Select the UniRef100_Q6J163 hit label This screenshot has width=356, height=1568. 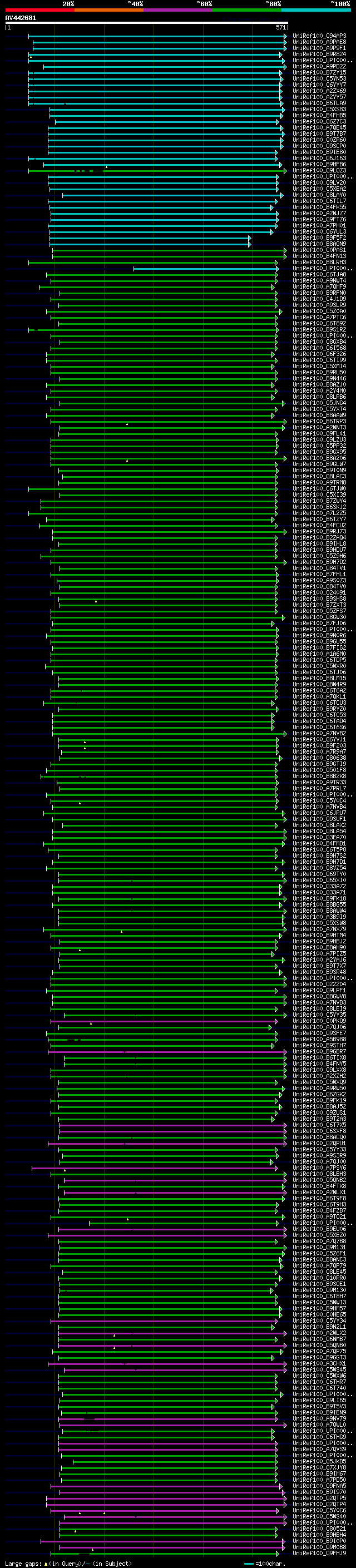point(319,159)
